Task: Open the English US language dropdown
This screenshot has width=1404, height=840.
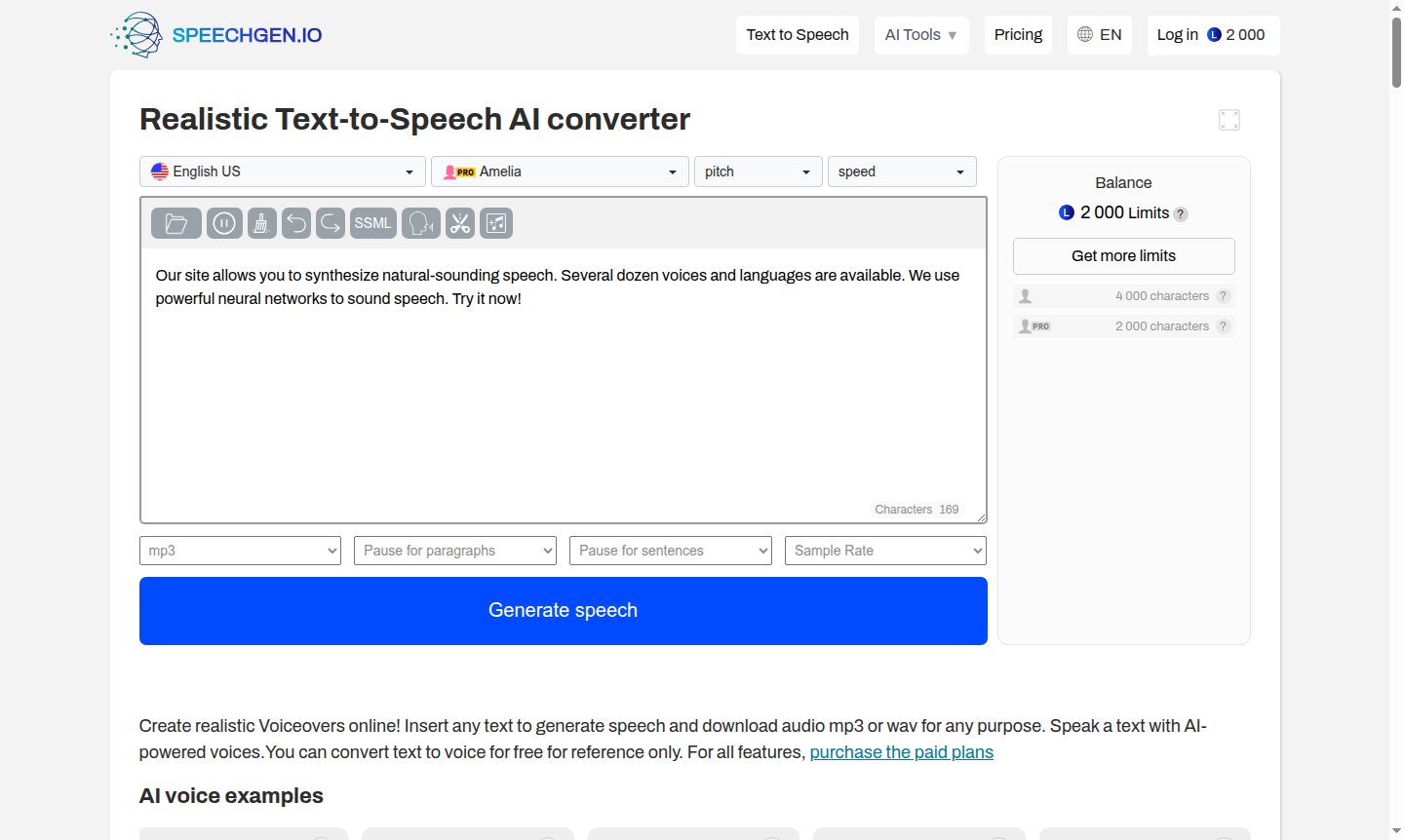Action: click(x=282, y=171)
